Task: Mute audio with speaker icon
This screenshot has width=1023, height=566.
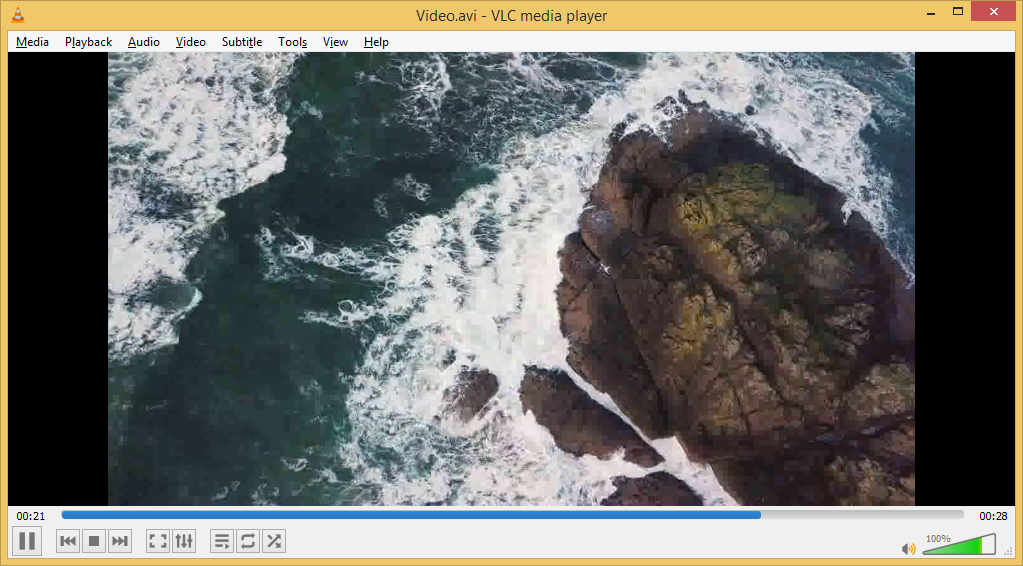Action: [908, 548]
